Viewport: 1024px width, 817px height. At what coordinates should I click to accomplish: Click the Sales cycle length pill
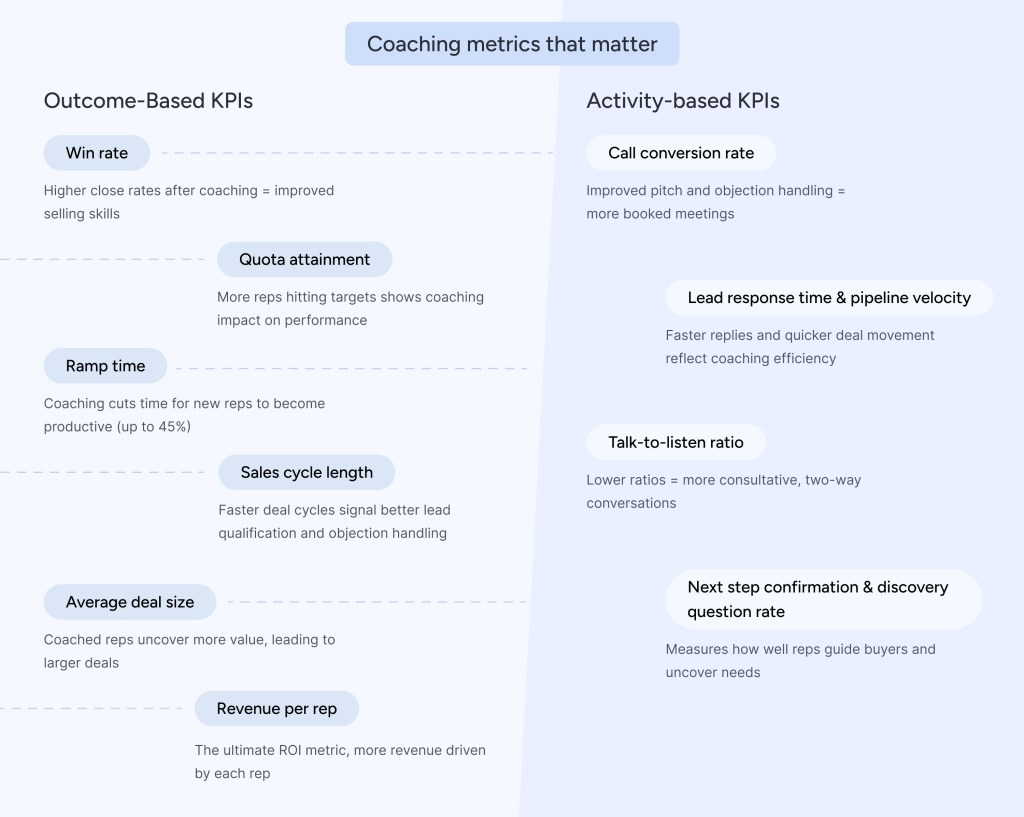coord(306,472)
